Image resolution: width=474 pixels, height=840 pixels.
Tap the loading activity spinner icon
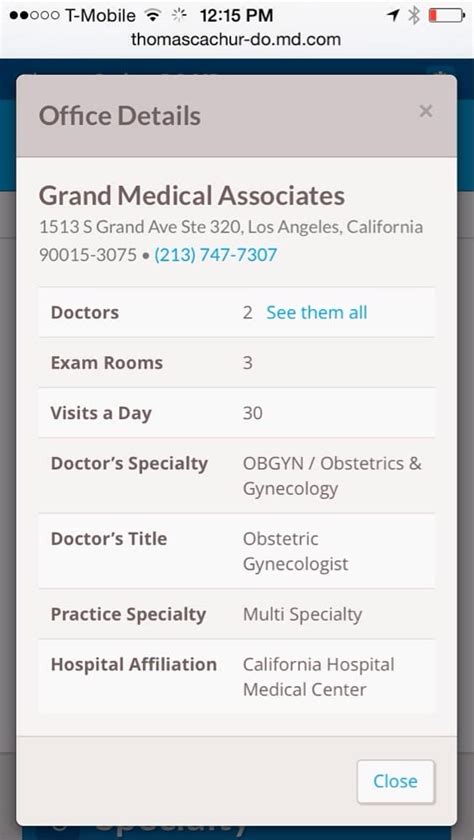point(179,16)
